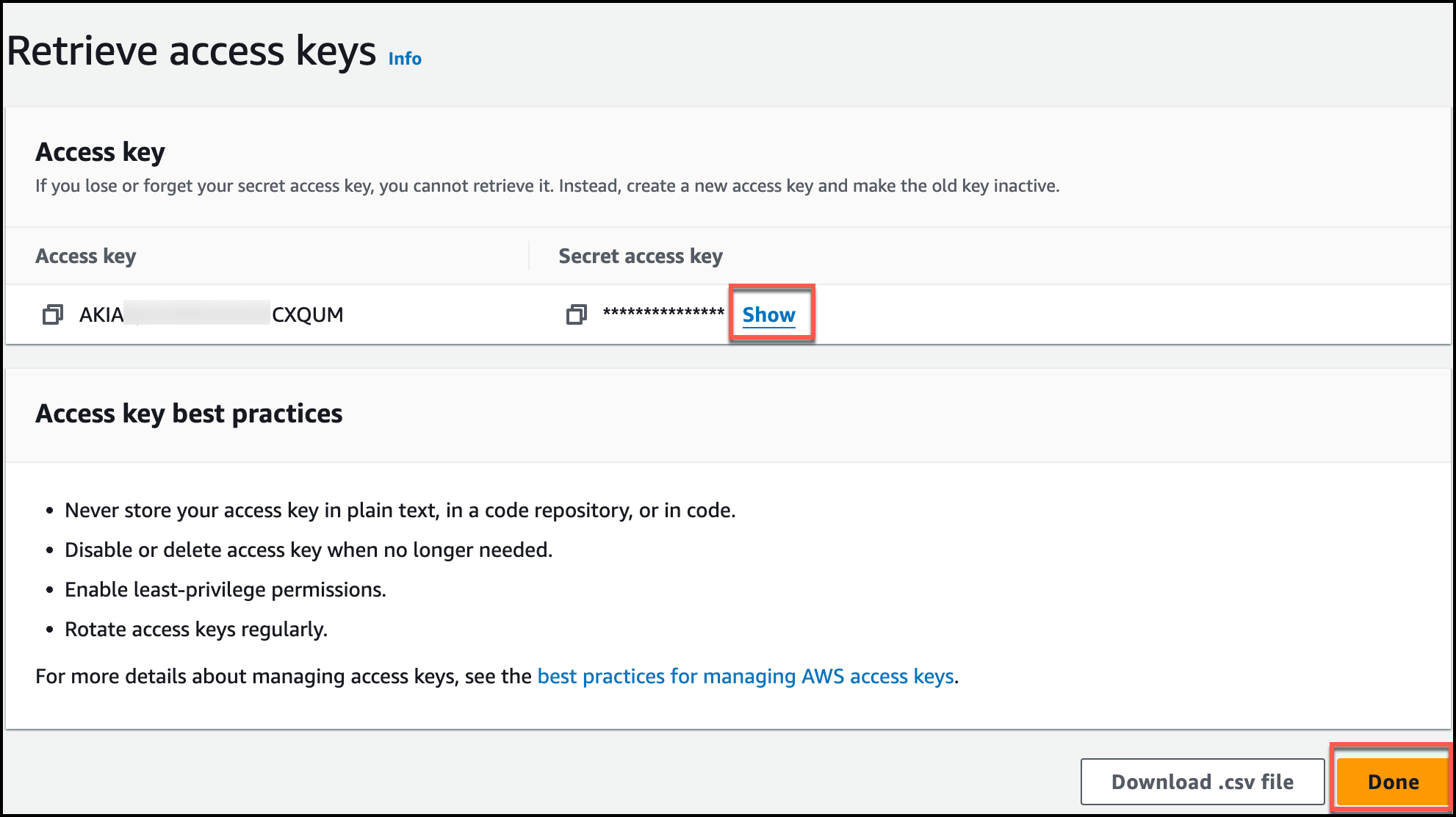Copy the access key ID

coord(52,315)
